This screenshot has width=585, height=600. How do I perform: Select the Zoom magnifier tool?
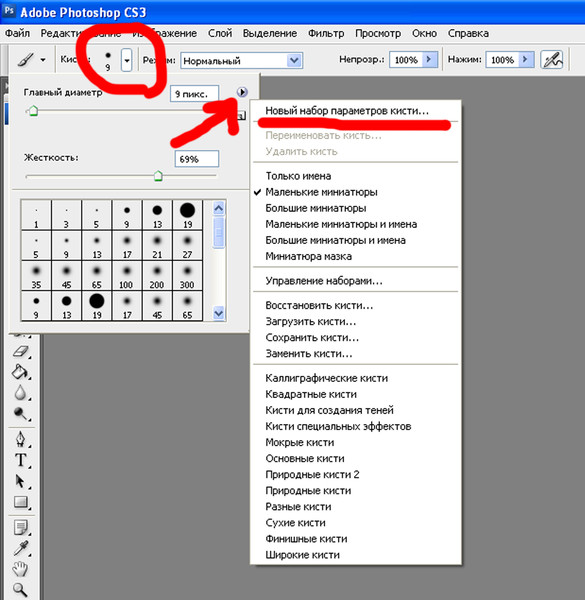click(20, 590)
